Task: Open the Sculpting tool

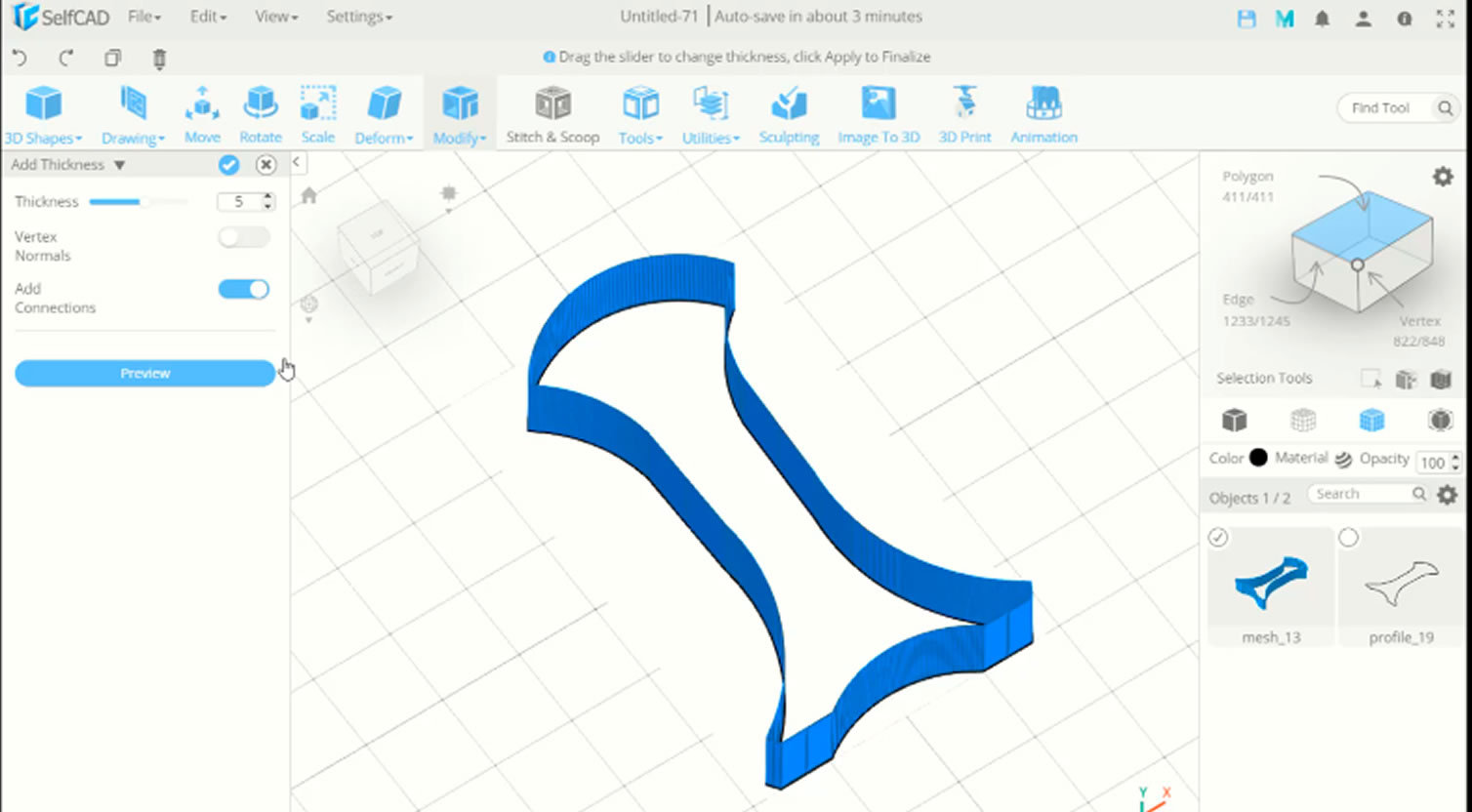Action: coord(789,115)
